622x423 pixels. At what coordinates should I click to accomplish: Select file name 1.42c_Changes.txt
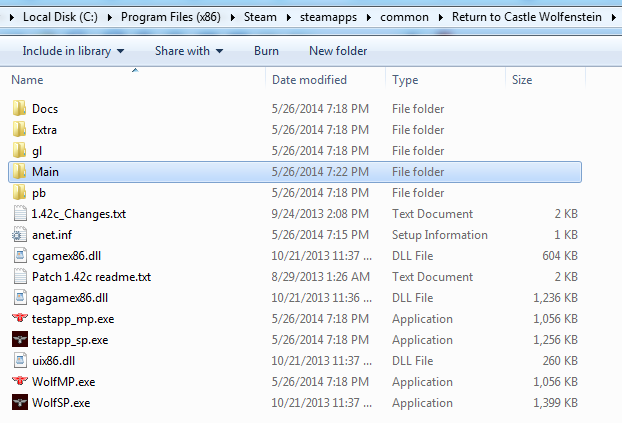(x=79, y=214)
